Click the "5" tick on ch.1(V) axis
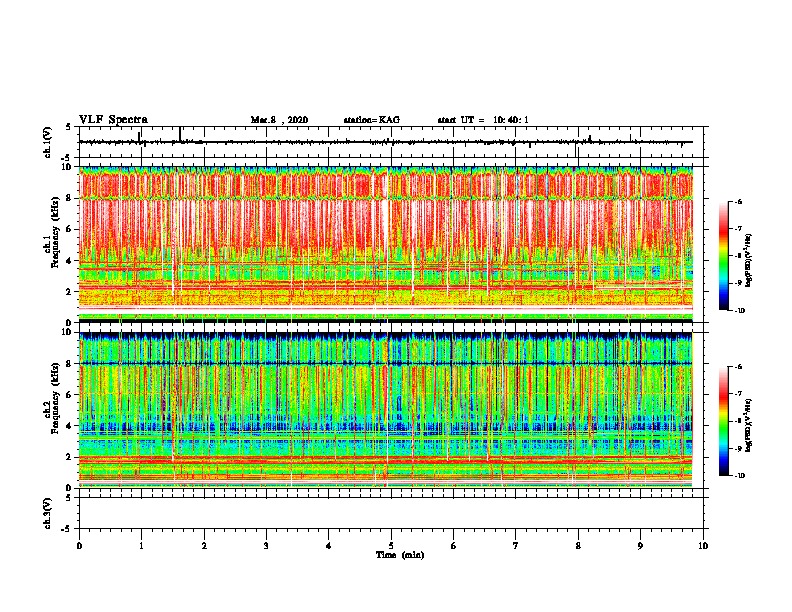This screenshot has width=792, height=612. coord(68,127)
